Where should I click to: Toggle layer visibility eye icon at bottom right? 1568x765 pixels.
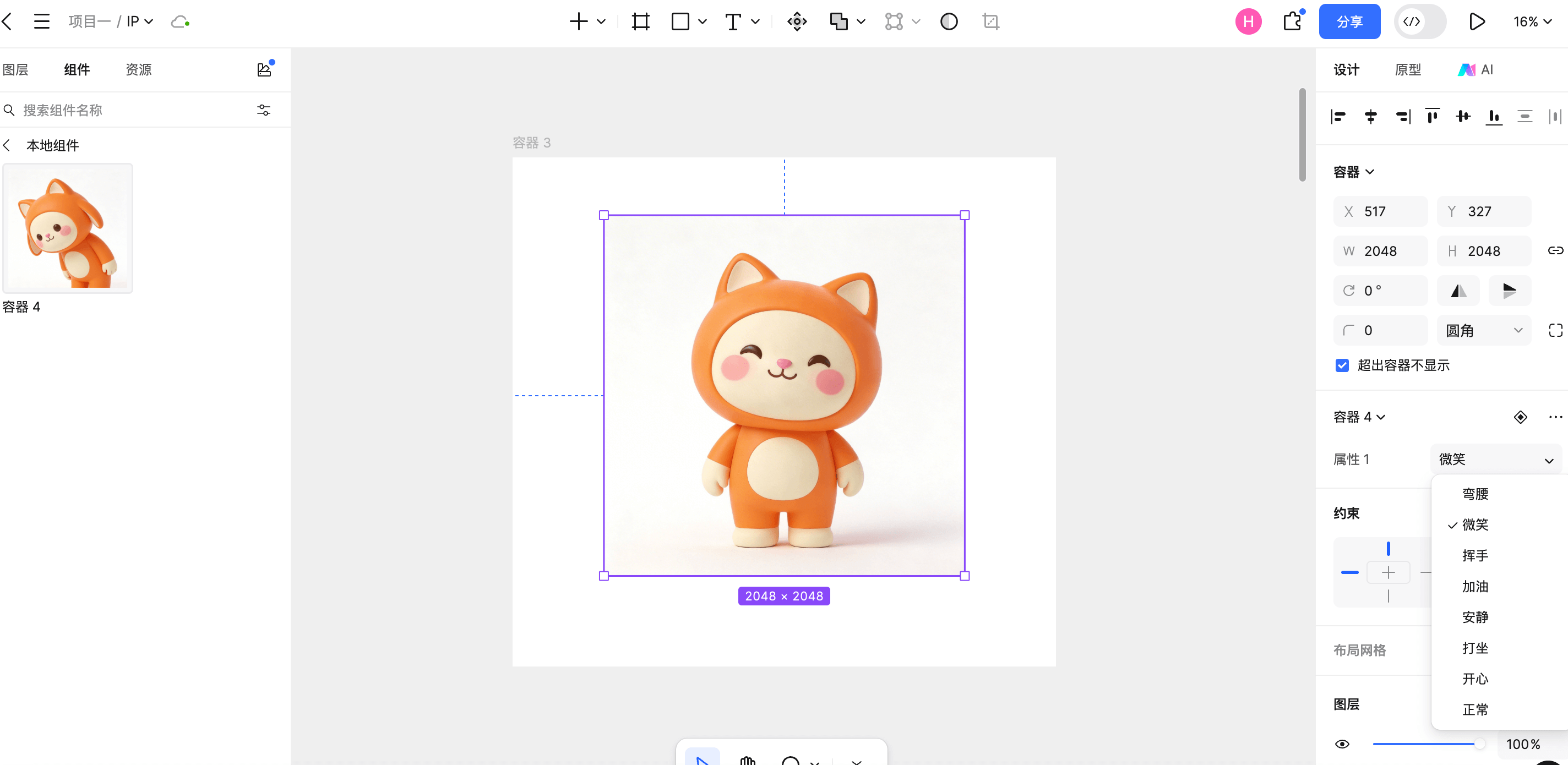[1342, 743]
